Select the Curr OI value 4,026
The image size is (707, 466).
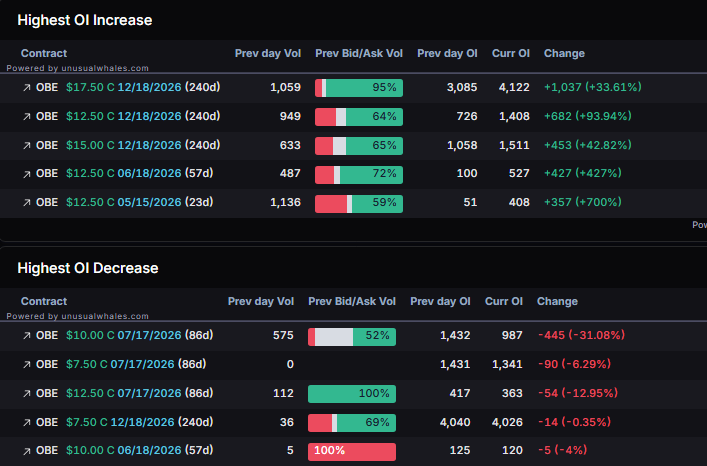pyautogui.click(x=507, y=422)
